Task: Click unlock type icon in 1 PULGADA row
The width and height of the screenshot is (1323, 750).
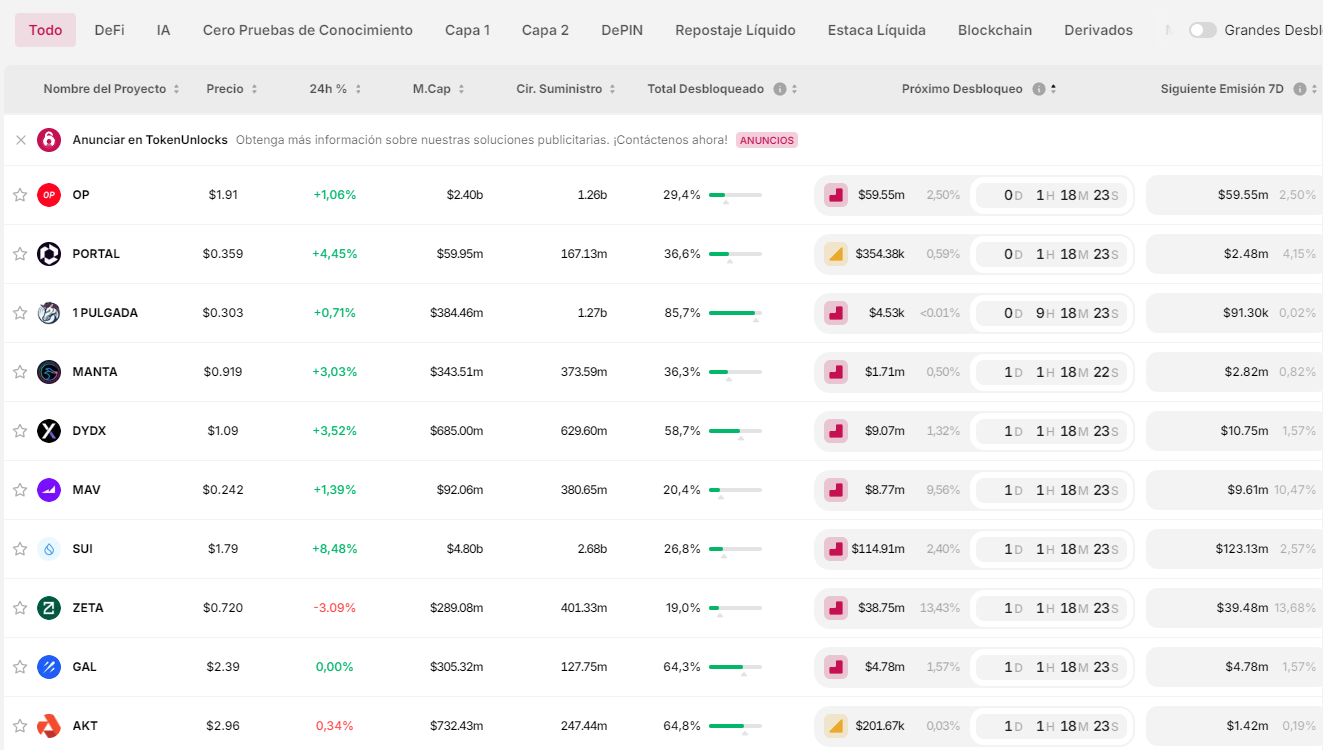Action: (x=836, y=313)
